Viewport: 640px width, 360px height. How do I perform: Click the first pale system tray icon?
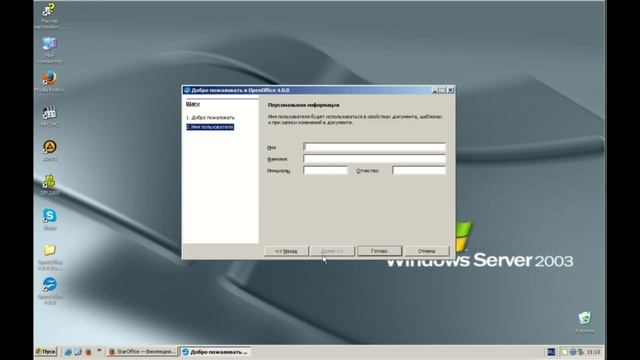[x=564, y=352]
